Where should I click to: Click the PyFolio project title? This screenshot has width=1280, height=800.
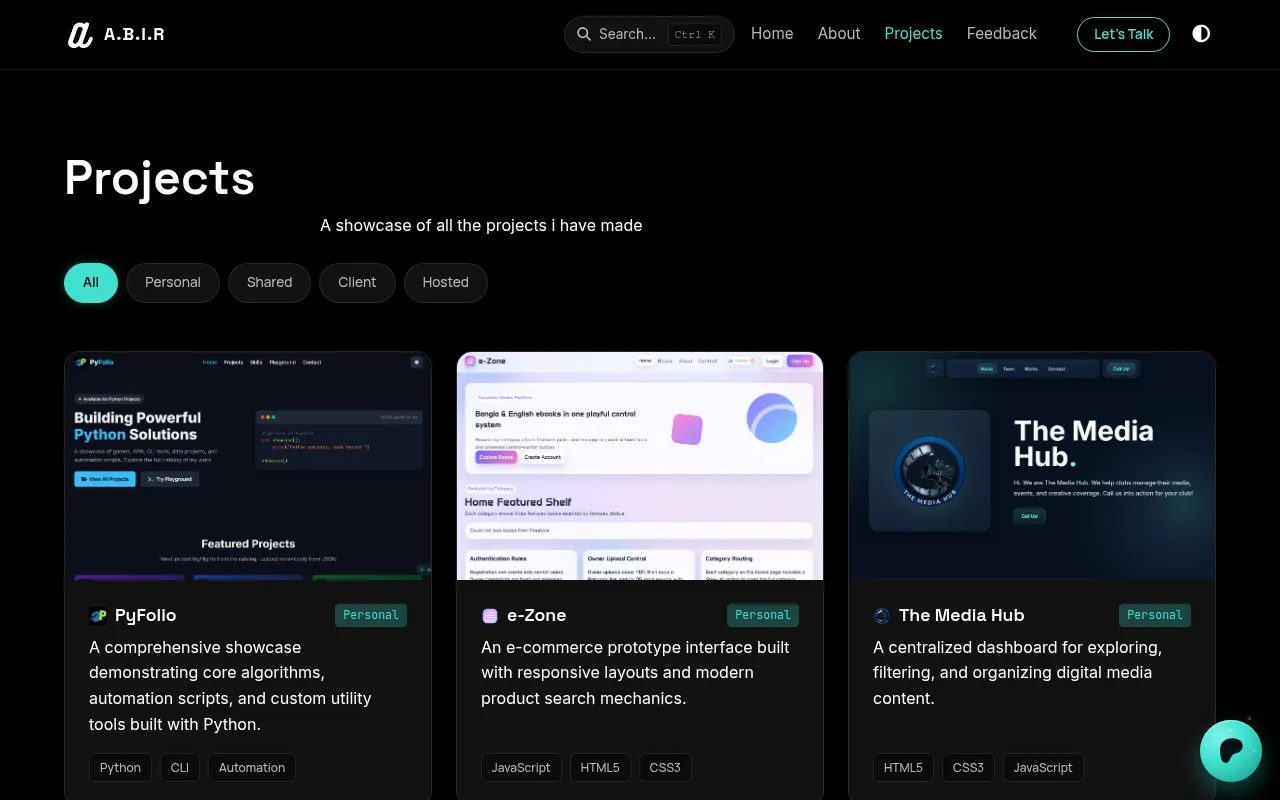point(145,616)
